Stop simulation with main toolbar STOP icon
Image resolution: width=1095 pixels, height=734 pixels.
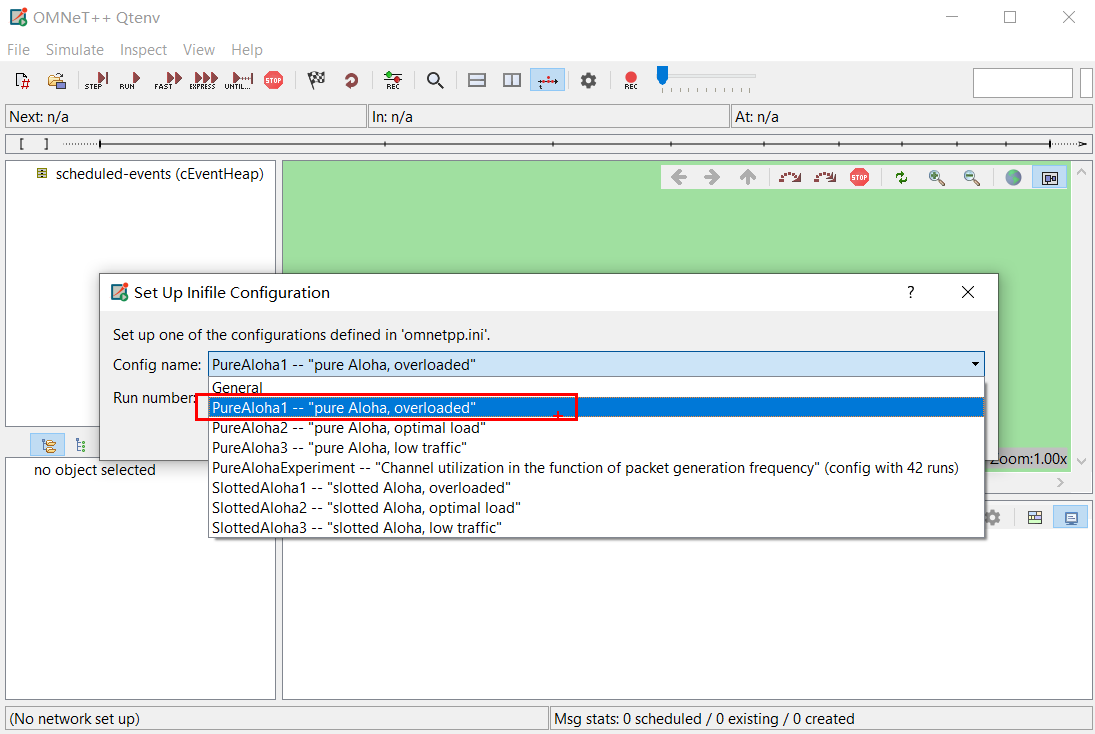(274, 80)
